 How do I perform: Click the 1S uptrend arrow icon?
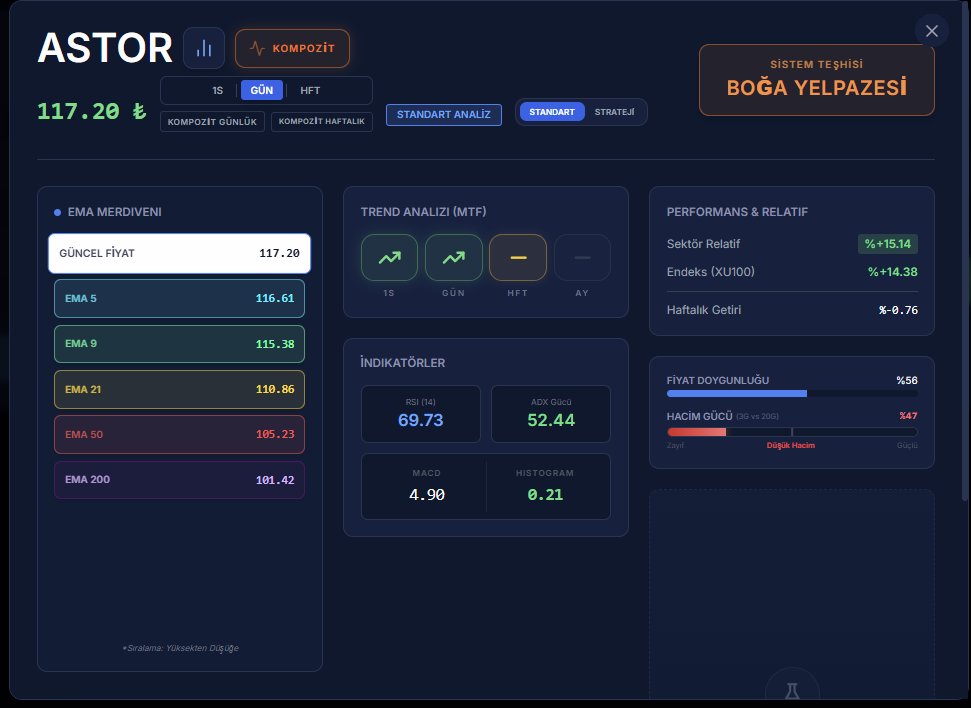coord(389,258)
